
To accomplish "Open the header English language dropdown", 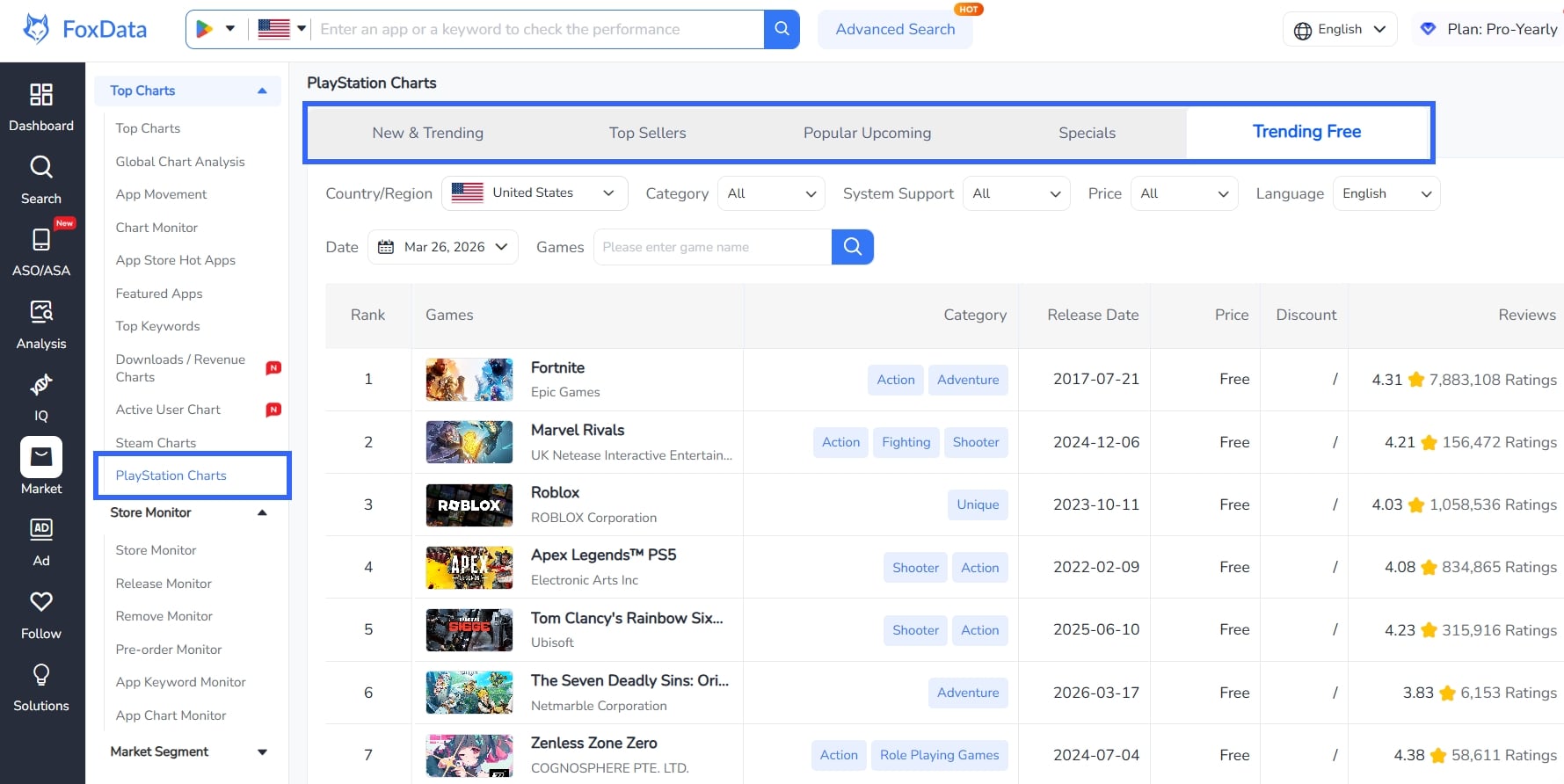I will coord(1340,29).
